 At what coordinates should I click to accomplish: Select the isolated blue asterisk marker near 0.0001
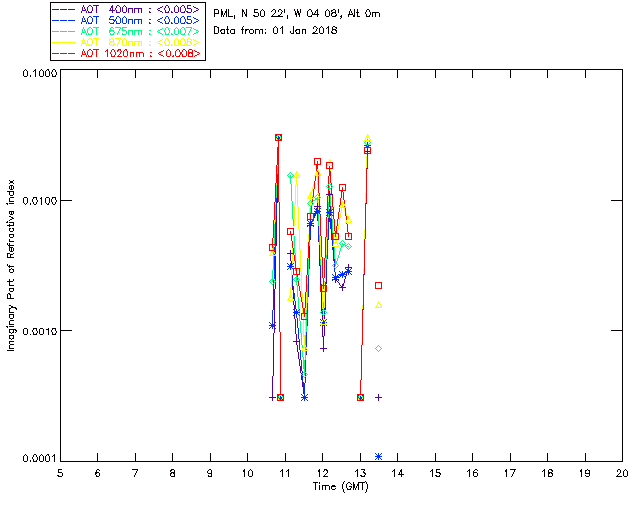pos(378,456)
